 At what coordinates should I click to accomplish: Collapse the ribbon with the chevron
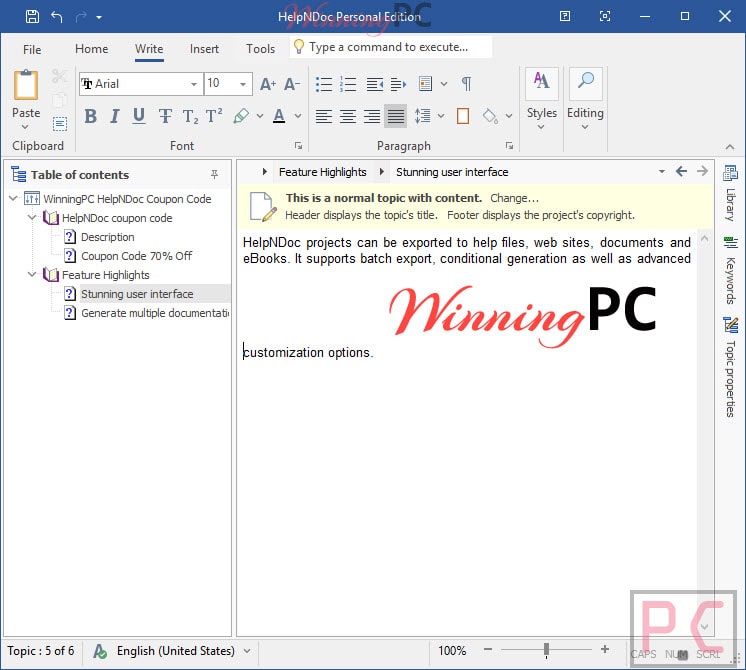click(730, 147)
